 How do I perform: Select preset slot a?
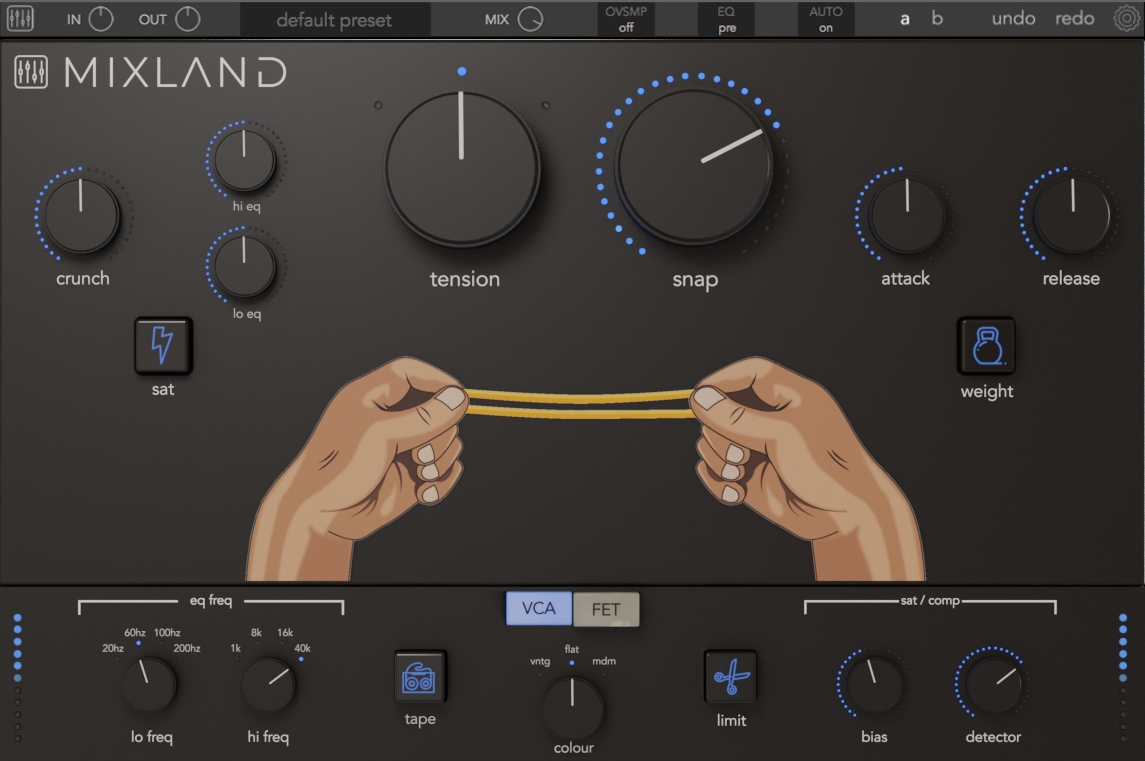tap(905, 19)
